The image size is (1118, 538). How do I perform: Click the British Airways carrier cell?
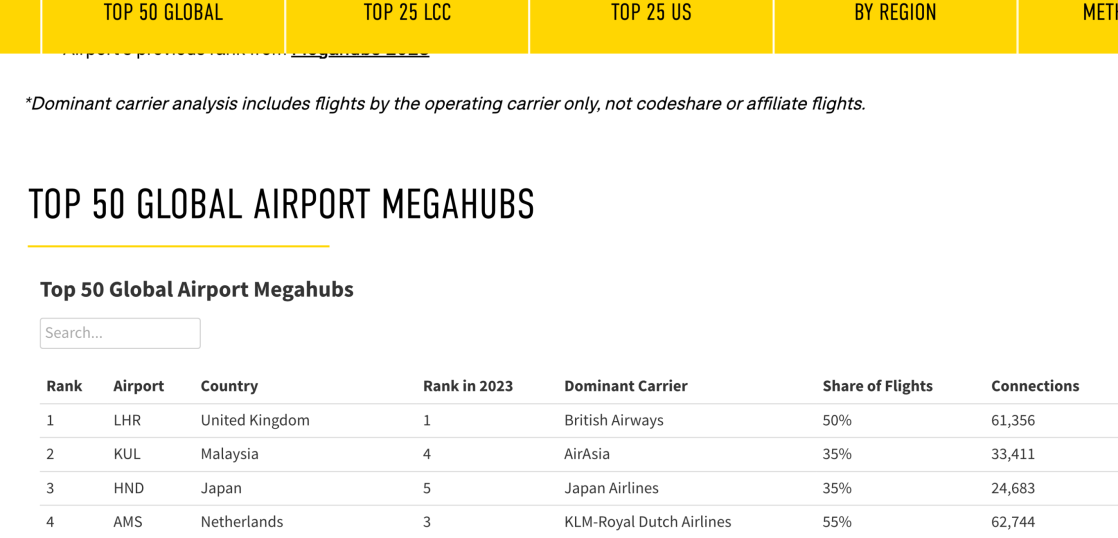click(614, 420)
